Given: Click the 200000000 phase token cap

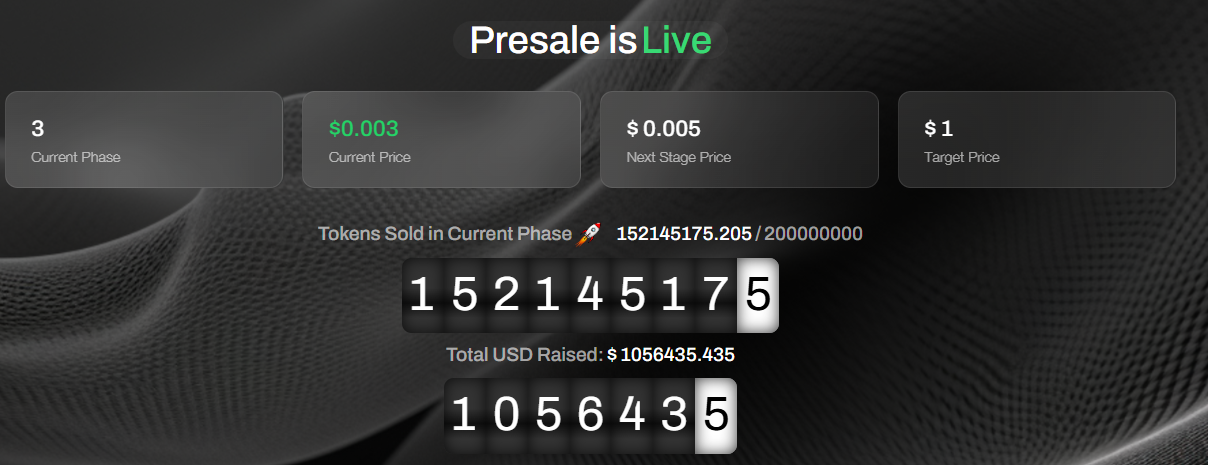Looking at the screenshot, I should 813,234.
